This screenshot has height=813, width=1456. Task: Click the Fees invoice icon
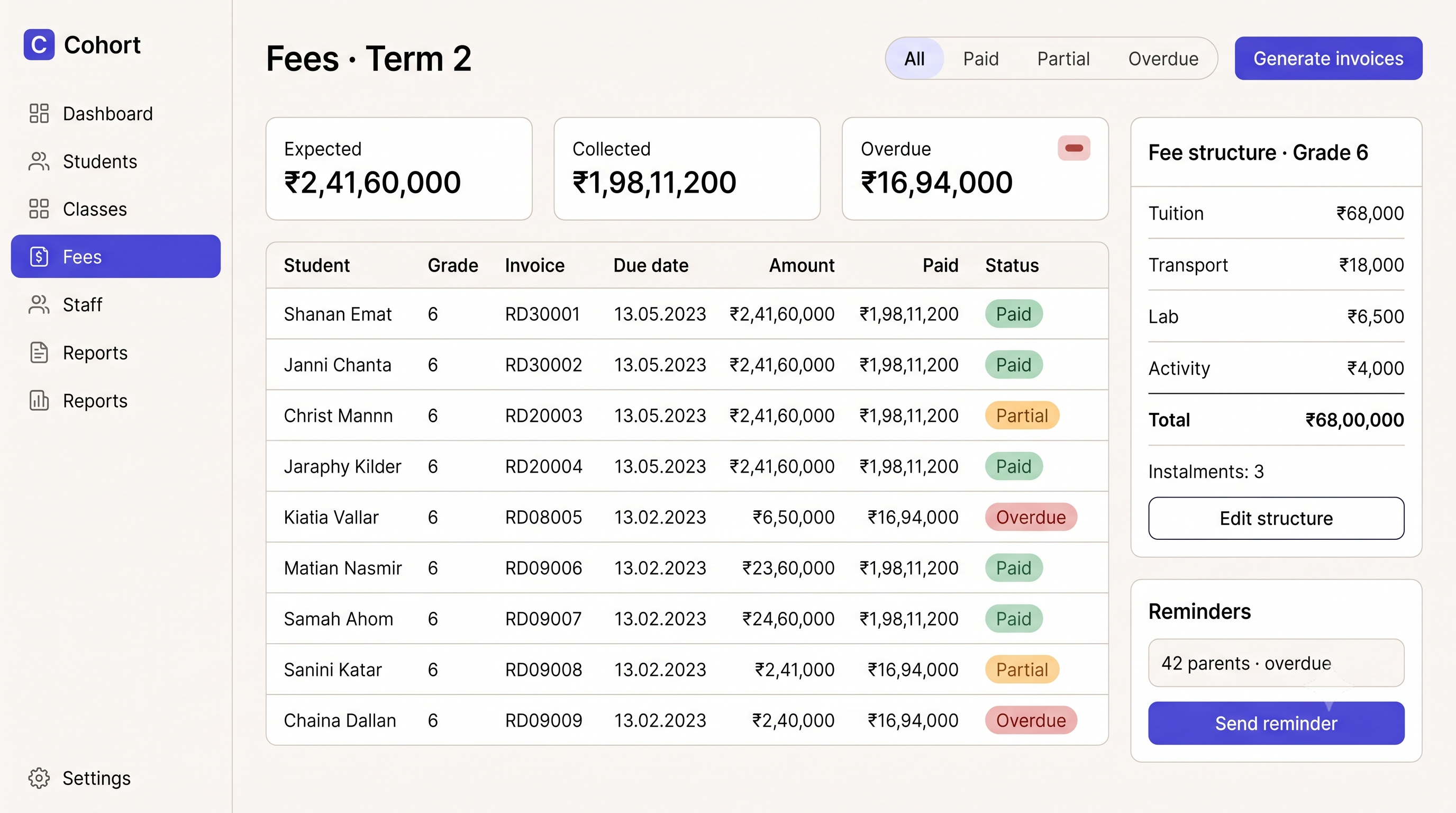(39, 257)
